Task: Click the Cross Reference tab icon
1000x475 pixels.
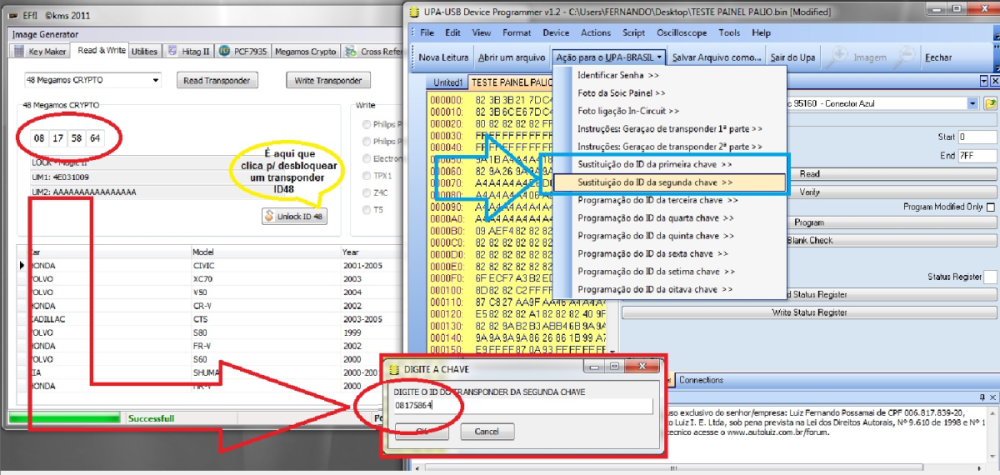Action: tap(350, 52)
